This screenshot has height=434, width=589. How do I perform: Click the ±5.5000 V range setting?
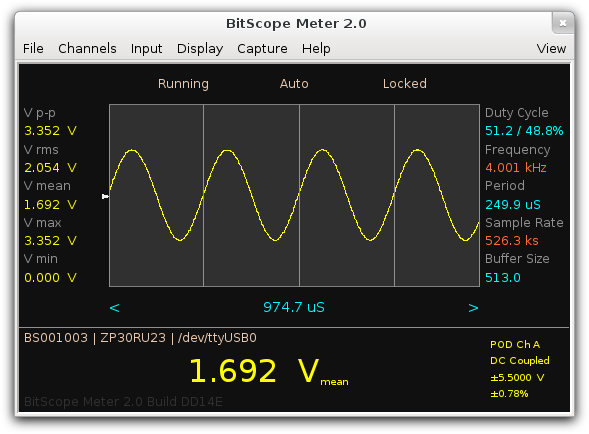[517, 377]
